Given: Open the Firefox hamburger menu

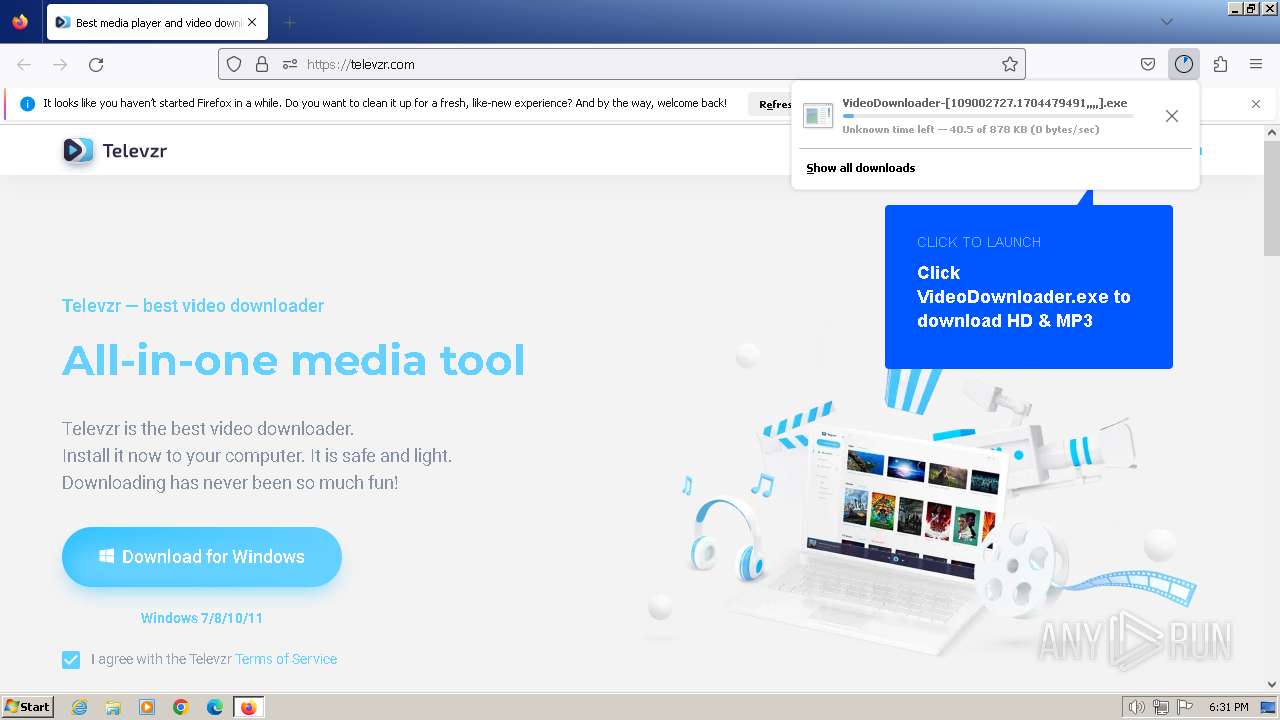Looking at the screenshot, I should [x=1256, y=64].
